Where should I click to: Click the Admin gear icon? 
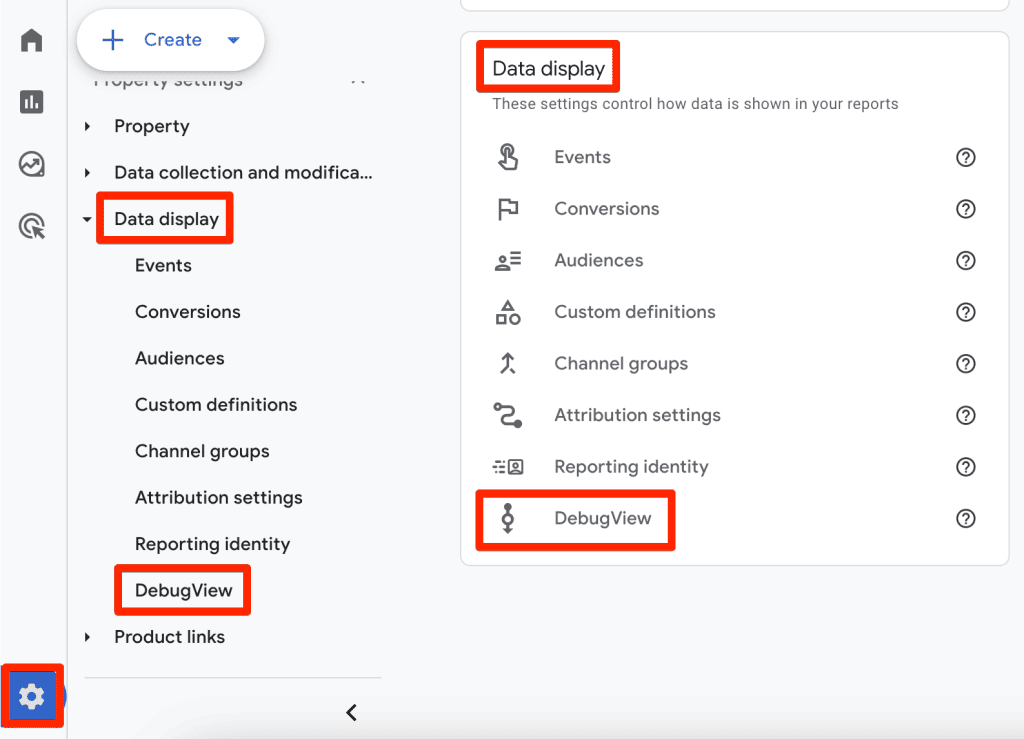32,696
